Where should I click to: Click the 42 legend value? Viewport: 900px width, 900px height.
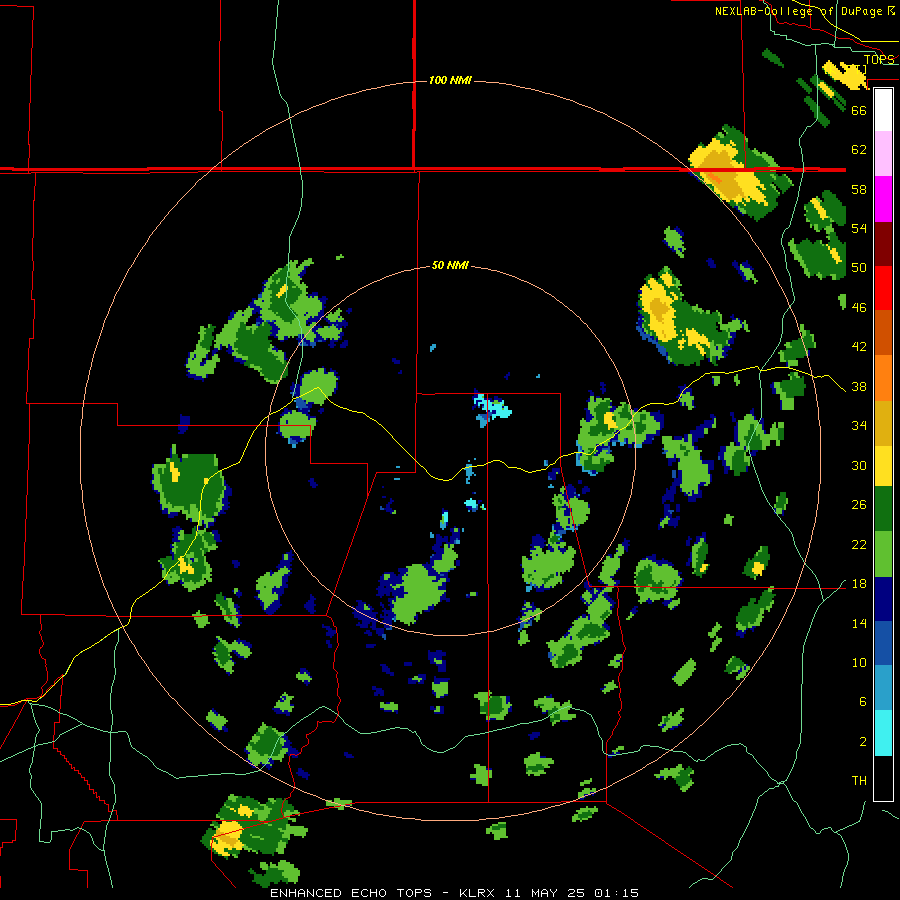point(859,347)
